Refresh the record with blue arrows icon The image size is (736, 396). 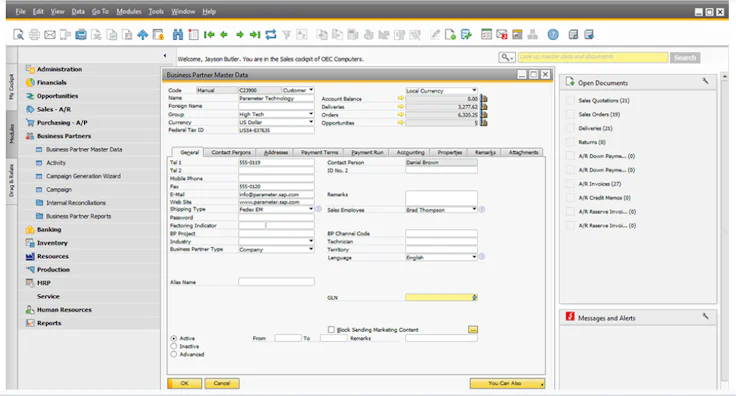pos(271,34)
